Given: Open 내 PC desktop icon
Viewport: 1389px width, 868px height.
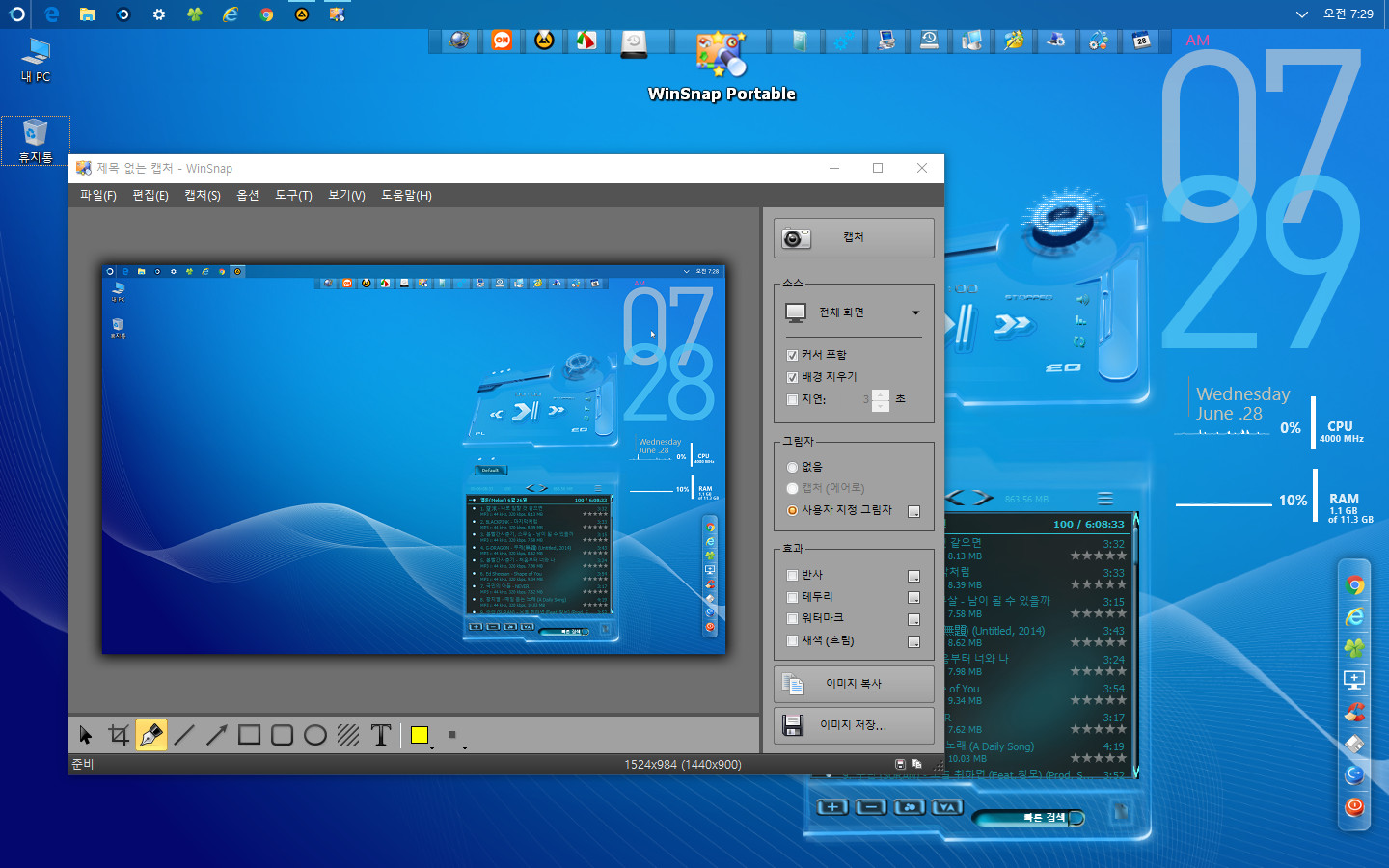Looking at the screenshot, I should (36, 61).
